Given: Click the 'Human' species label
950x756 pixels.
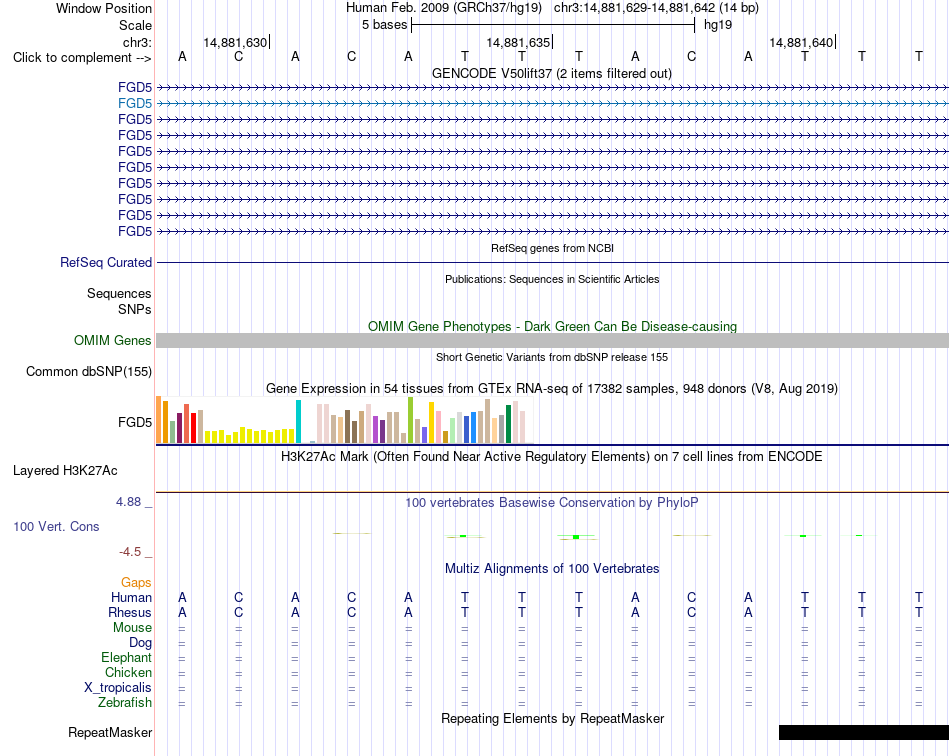Looking at the screenshot, I should pos(131,598).
